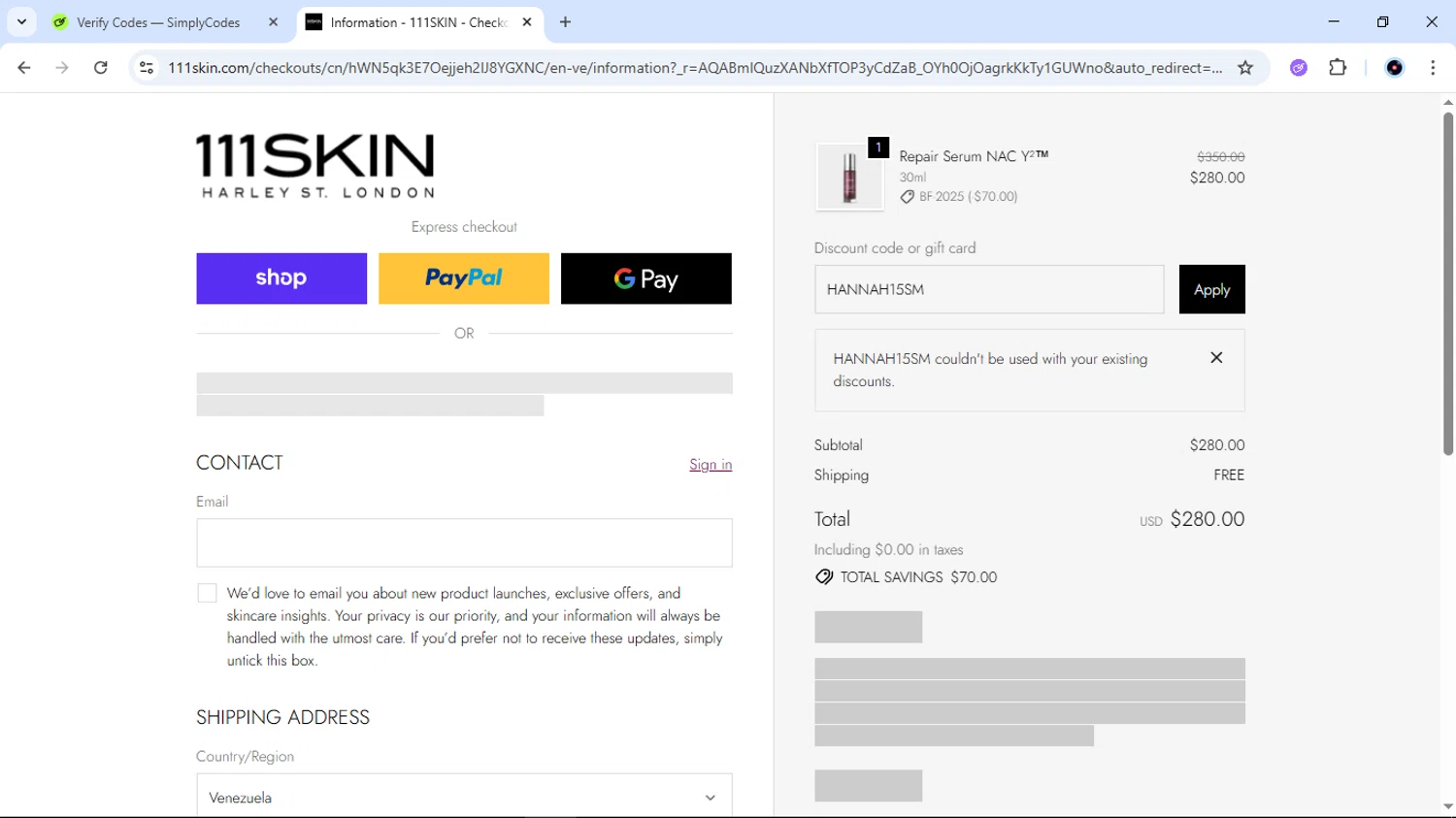Image resolution: width=1456 pixels, height=818 pixels.
Task: Minimize the Chrome window
Action: (x=1334, y=21)
